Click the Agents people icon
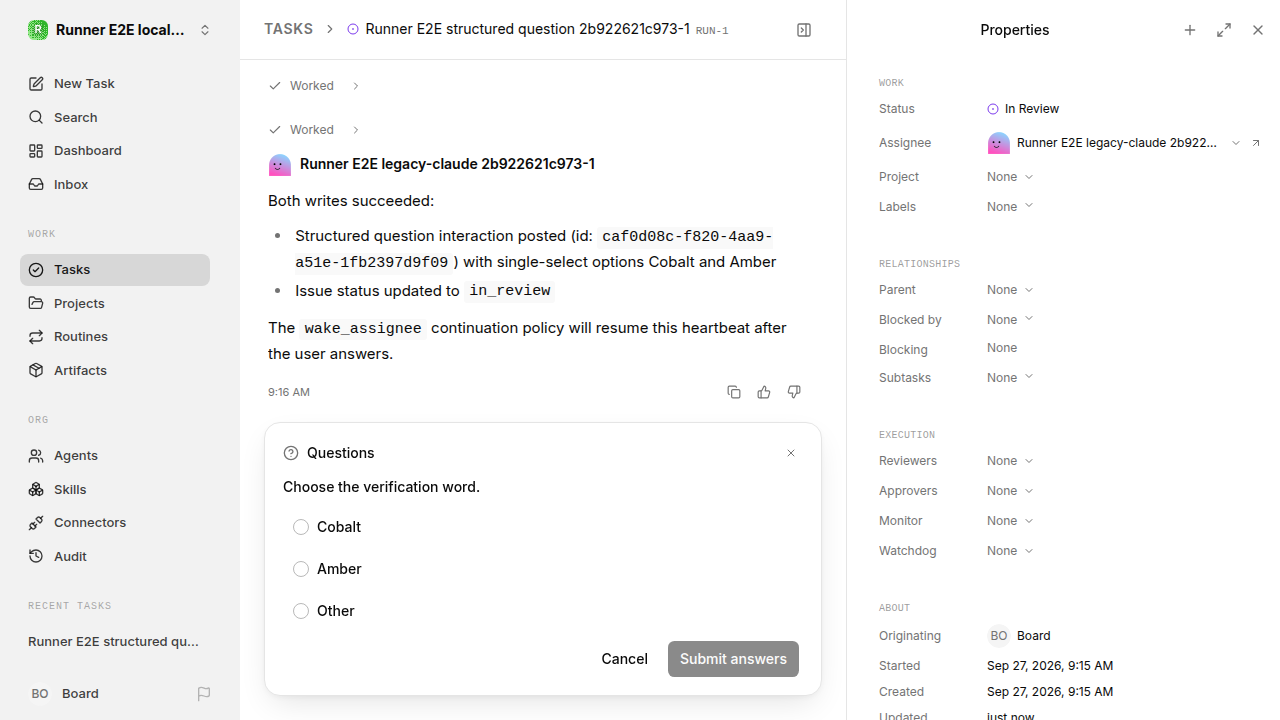This screenshot has width=1280, height=720. pyautogui.click(x=36, y=456)
